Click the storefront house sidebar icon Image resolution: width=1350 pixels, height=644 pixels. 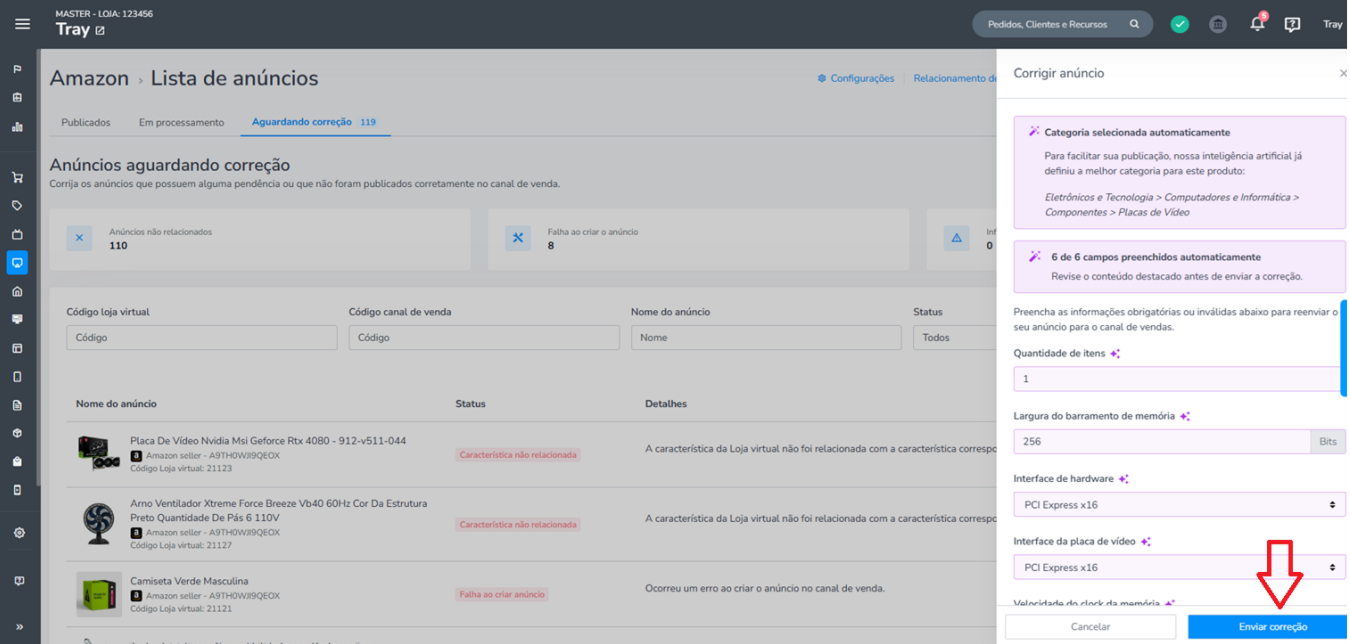coord(17,291)
